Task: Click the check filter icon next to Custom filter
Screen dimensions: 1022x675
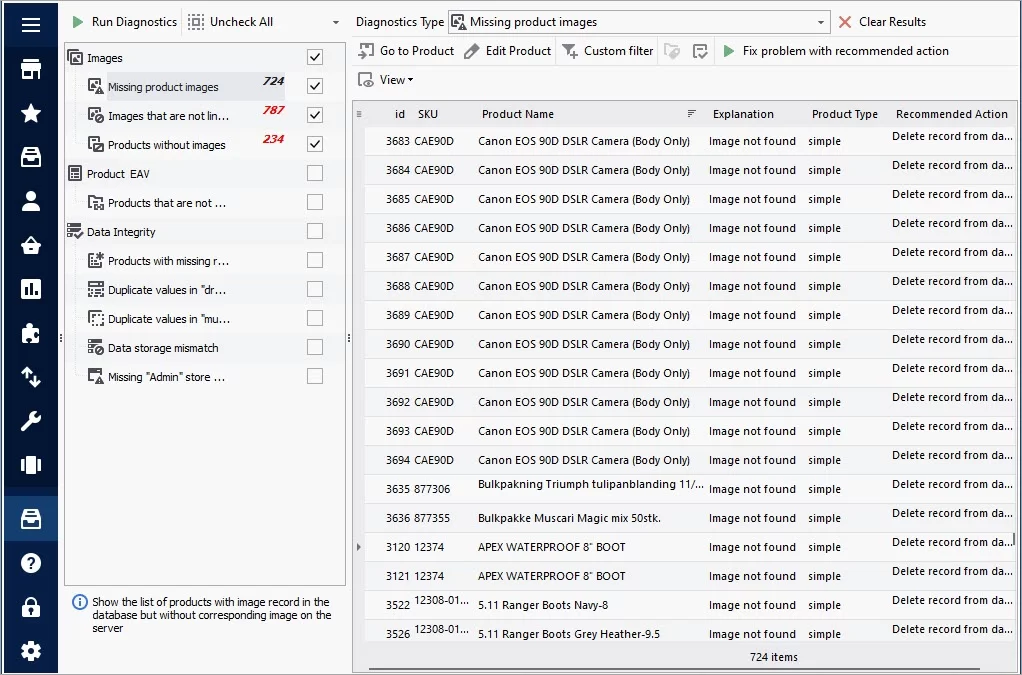Action: [x=700, y=51]
